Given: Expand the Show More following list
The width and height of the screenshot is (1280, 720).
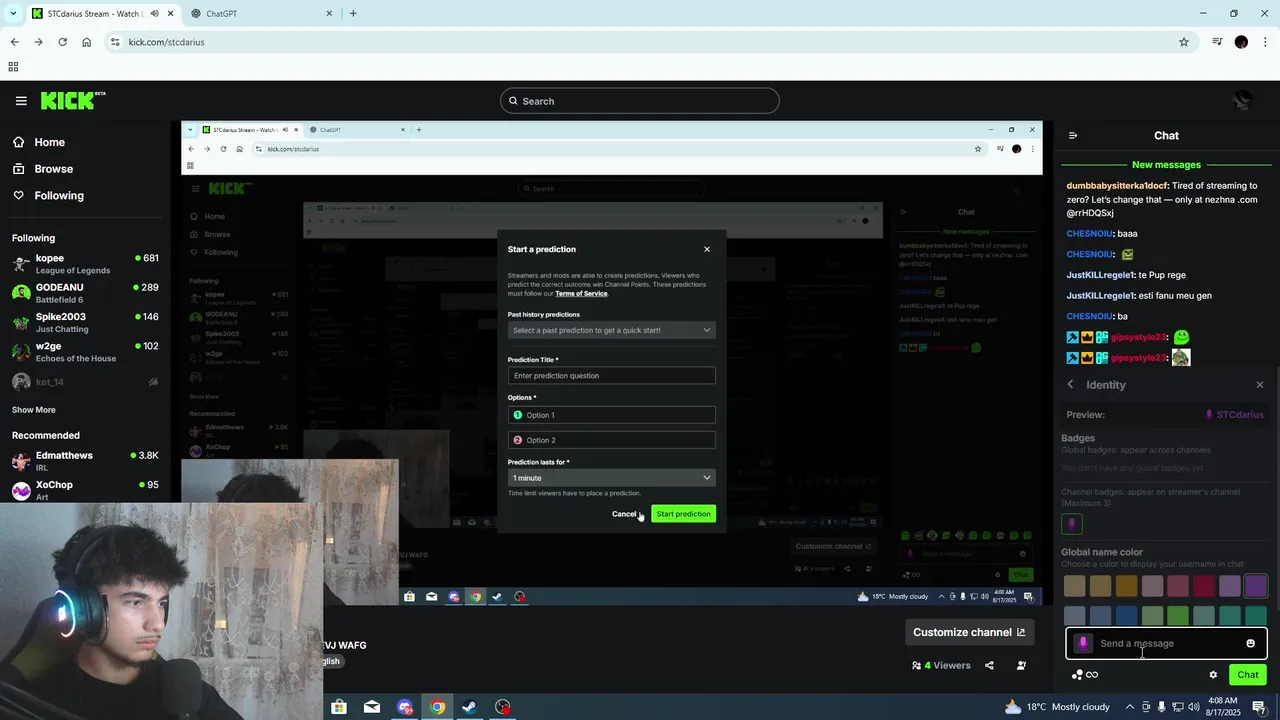Looking at the screenshot, I should tap(34, 410).
